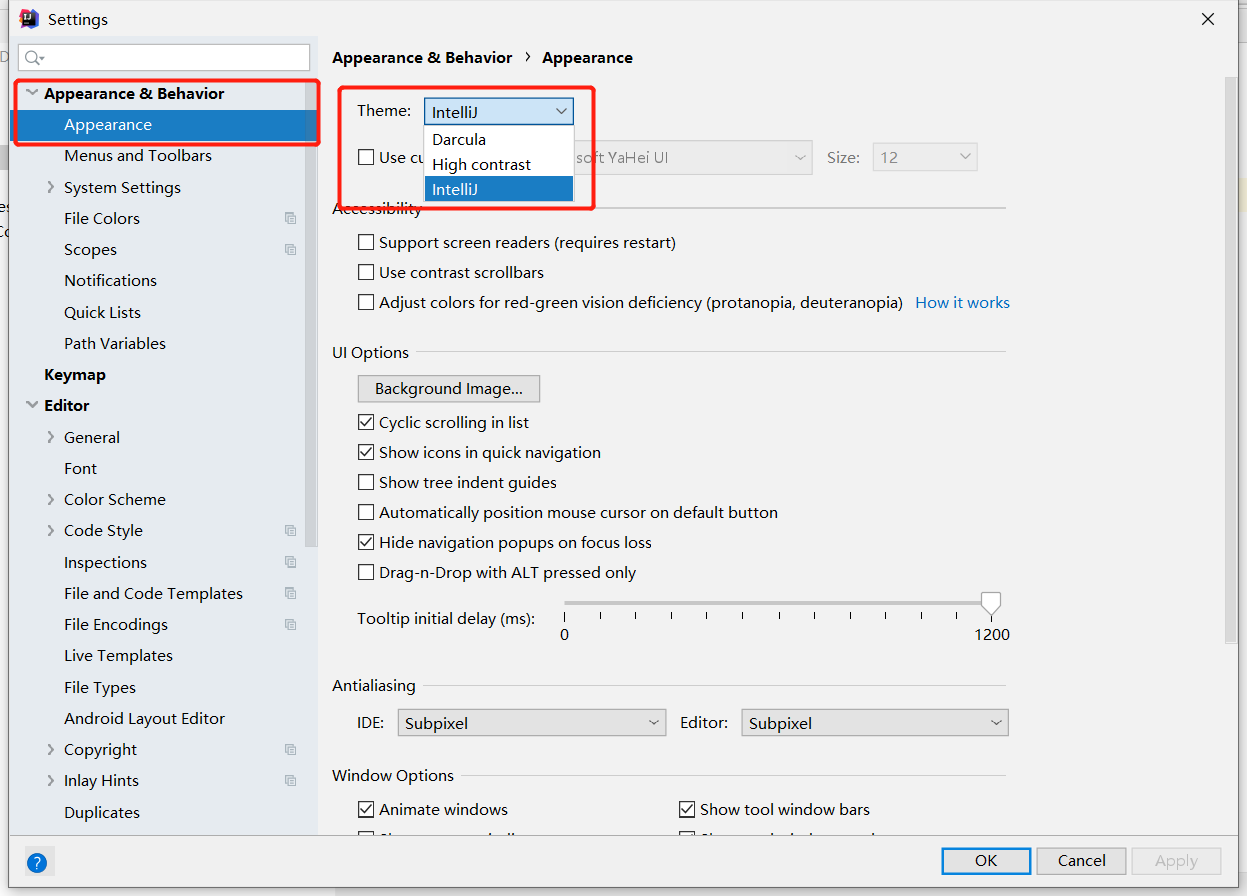
Task: Click project-level icon beside File and Code Templates
Action: click(290, 593)
